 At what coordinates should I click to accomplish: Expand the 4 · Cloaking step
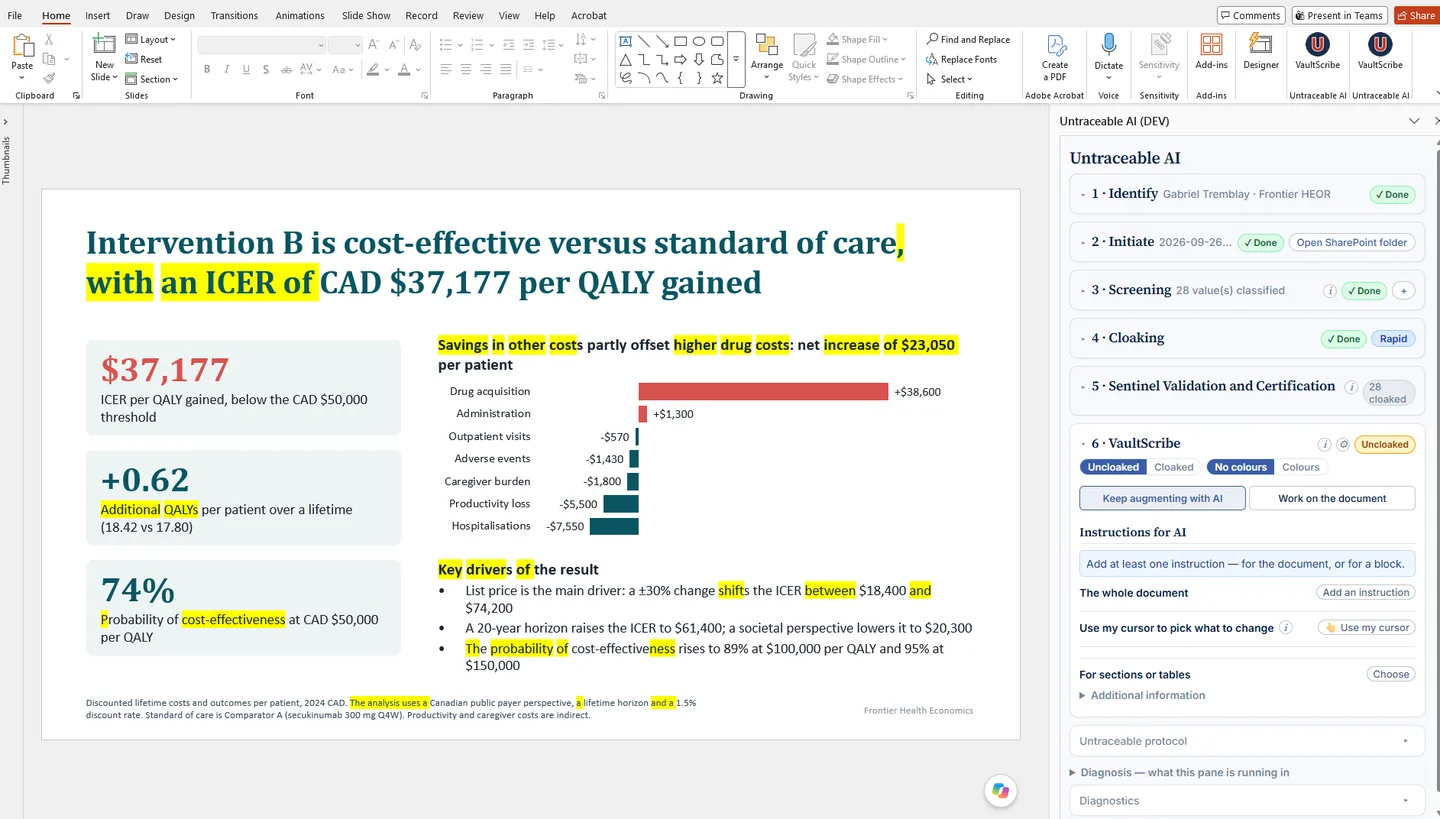(1246, 338)
